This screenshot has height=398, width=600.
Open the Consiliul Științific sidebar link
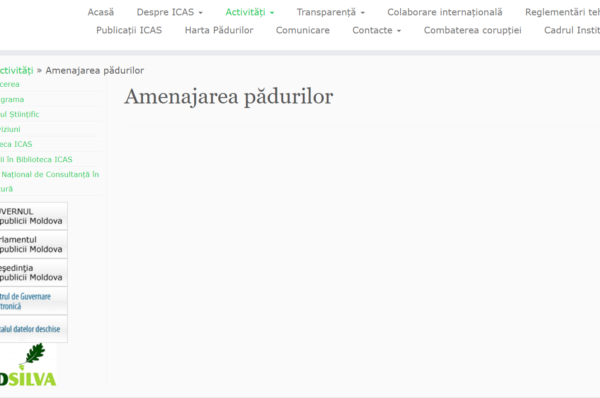coord(20,114)
